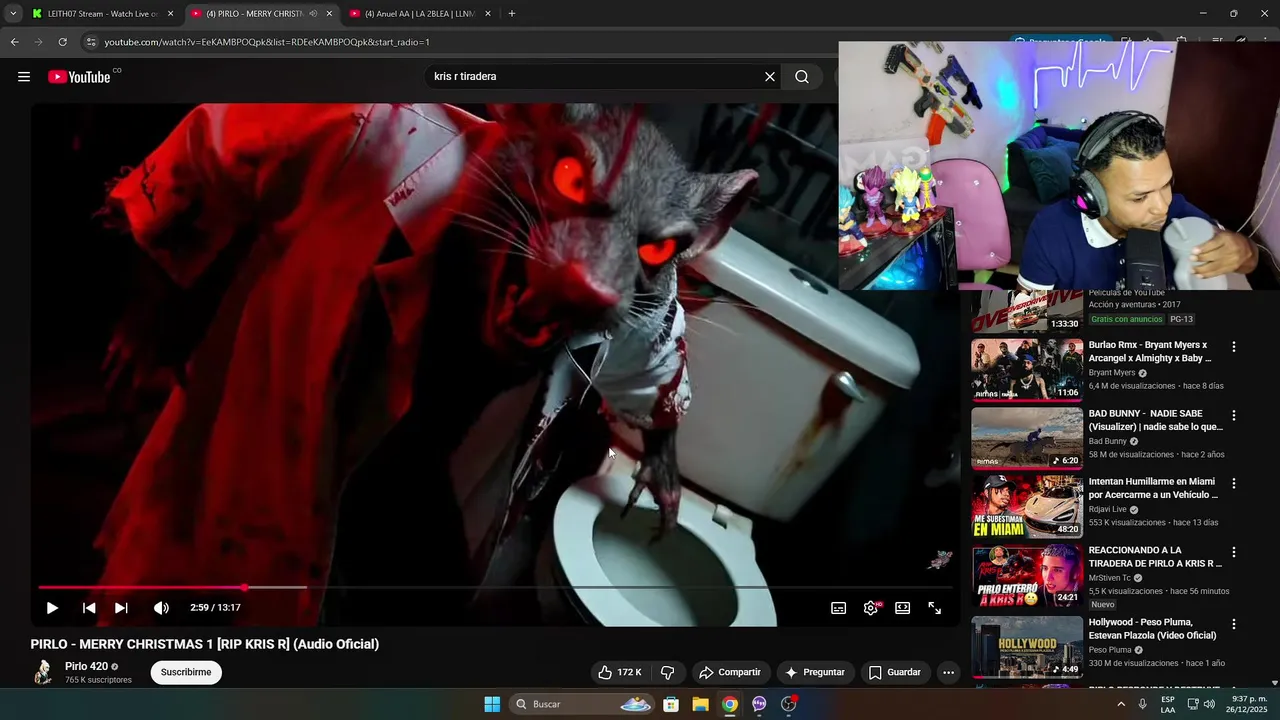This screenshot has width=1280, height=720.
Task: Open Microsoft Store from taskbar
Action: click(x=671, y=704)
